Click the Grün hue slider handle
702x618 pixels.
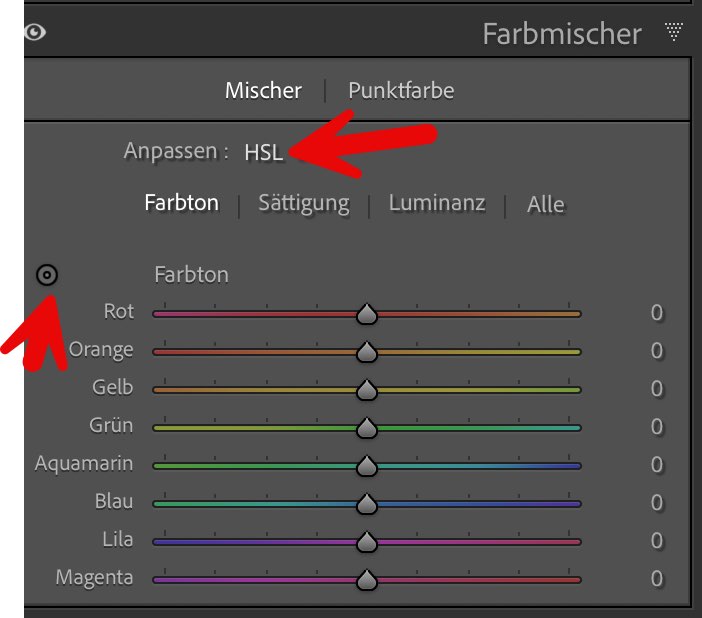(x=367, y=428)
